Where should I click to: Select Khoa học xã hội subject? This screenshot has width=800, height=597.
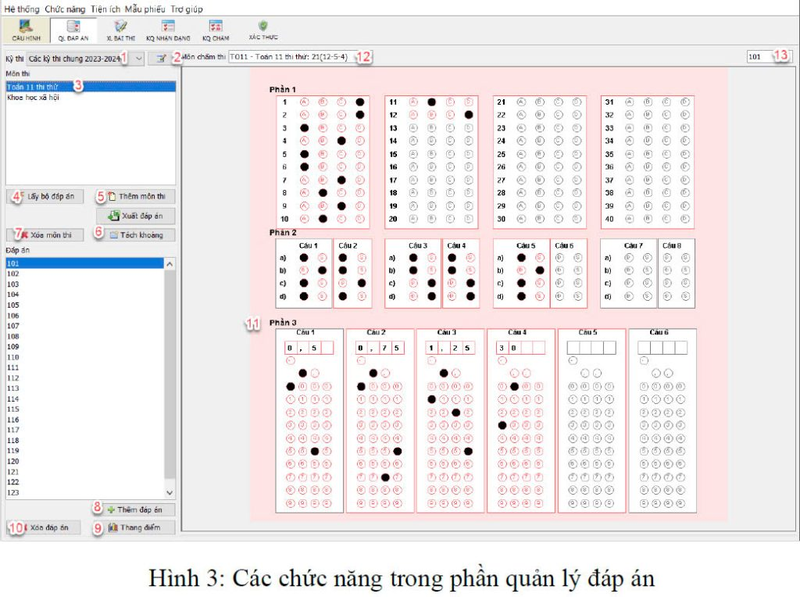pyautogui.click(x=90, y=97)
